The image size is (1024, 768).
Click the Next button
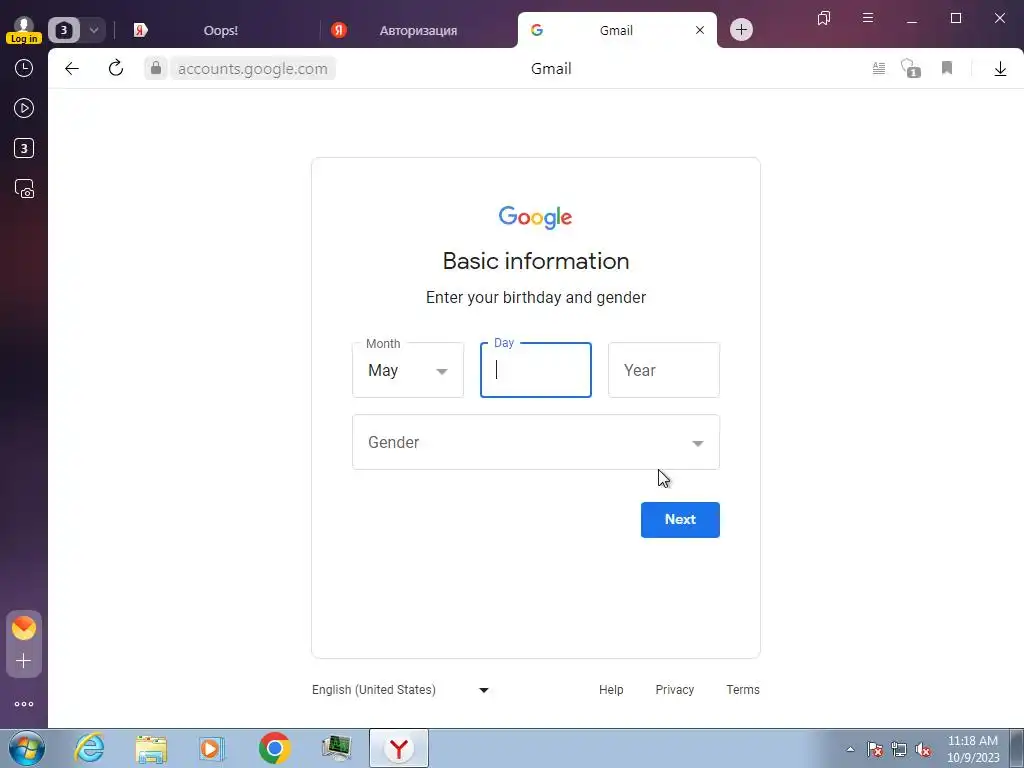point(680,520)
